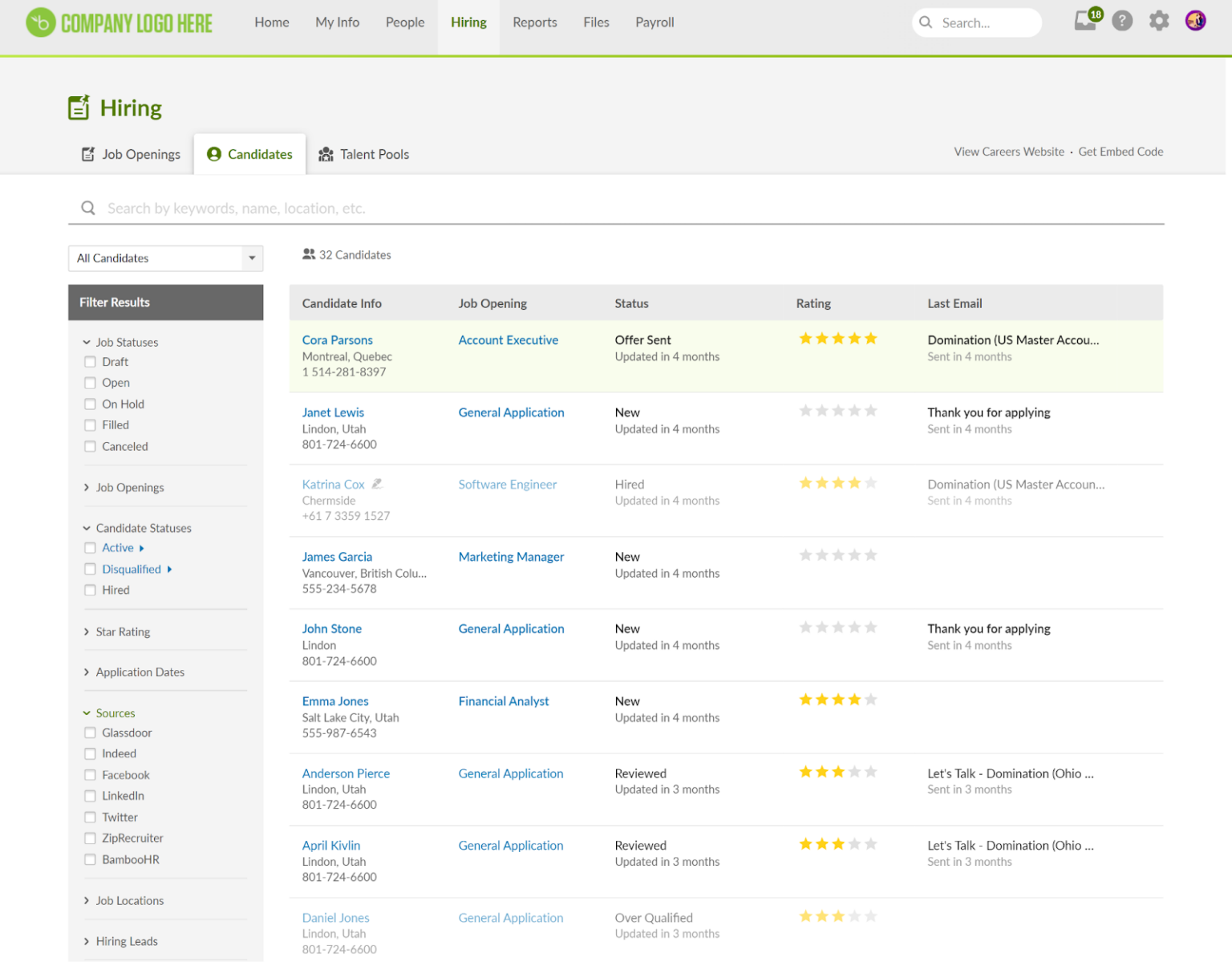1232x962 pixels.
Task: Select the Job Openings document icon
Action: pos(88,154)
